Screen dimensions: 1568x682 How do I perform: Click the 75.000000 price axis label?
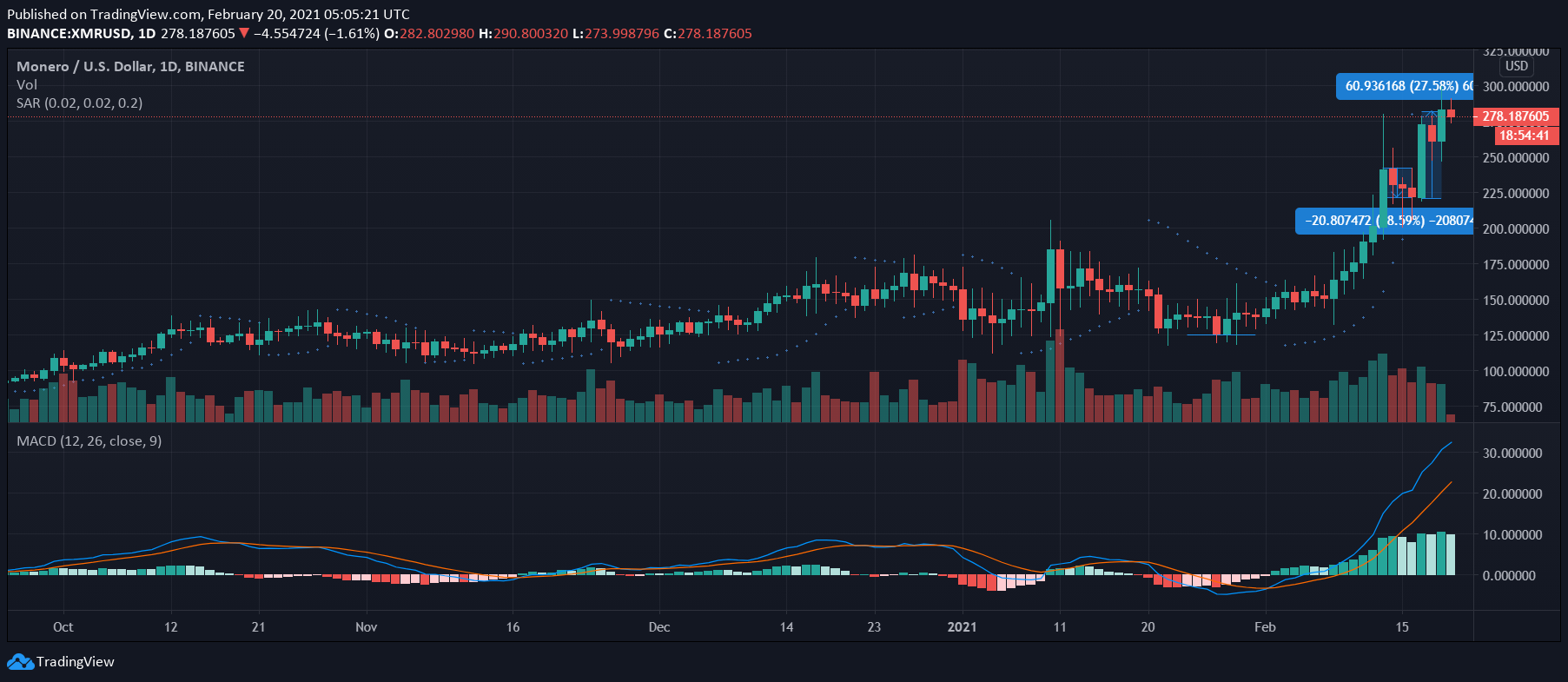click(x=1512, y=407)
